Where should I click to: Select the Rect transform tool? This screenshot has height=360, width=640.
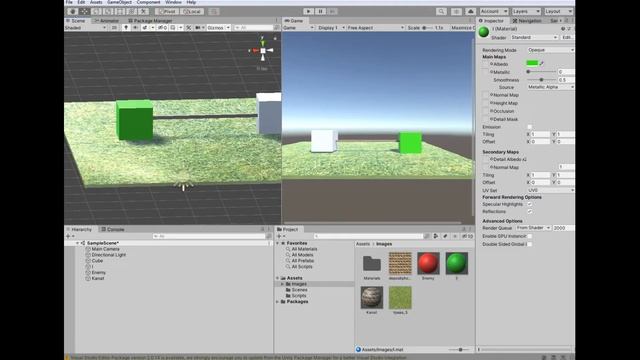[x=120, y=11]
